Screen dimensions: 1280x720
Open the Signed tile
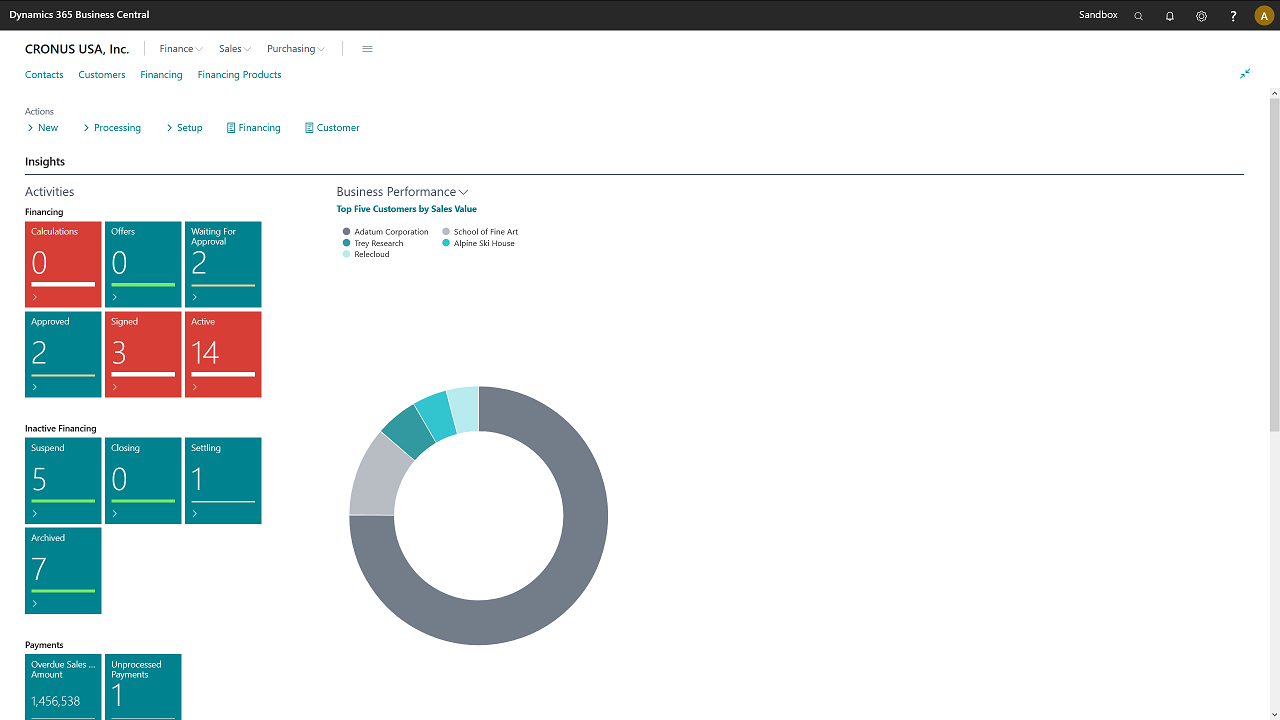[x=143, y=355]
